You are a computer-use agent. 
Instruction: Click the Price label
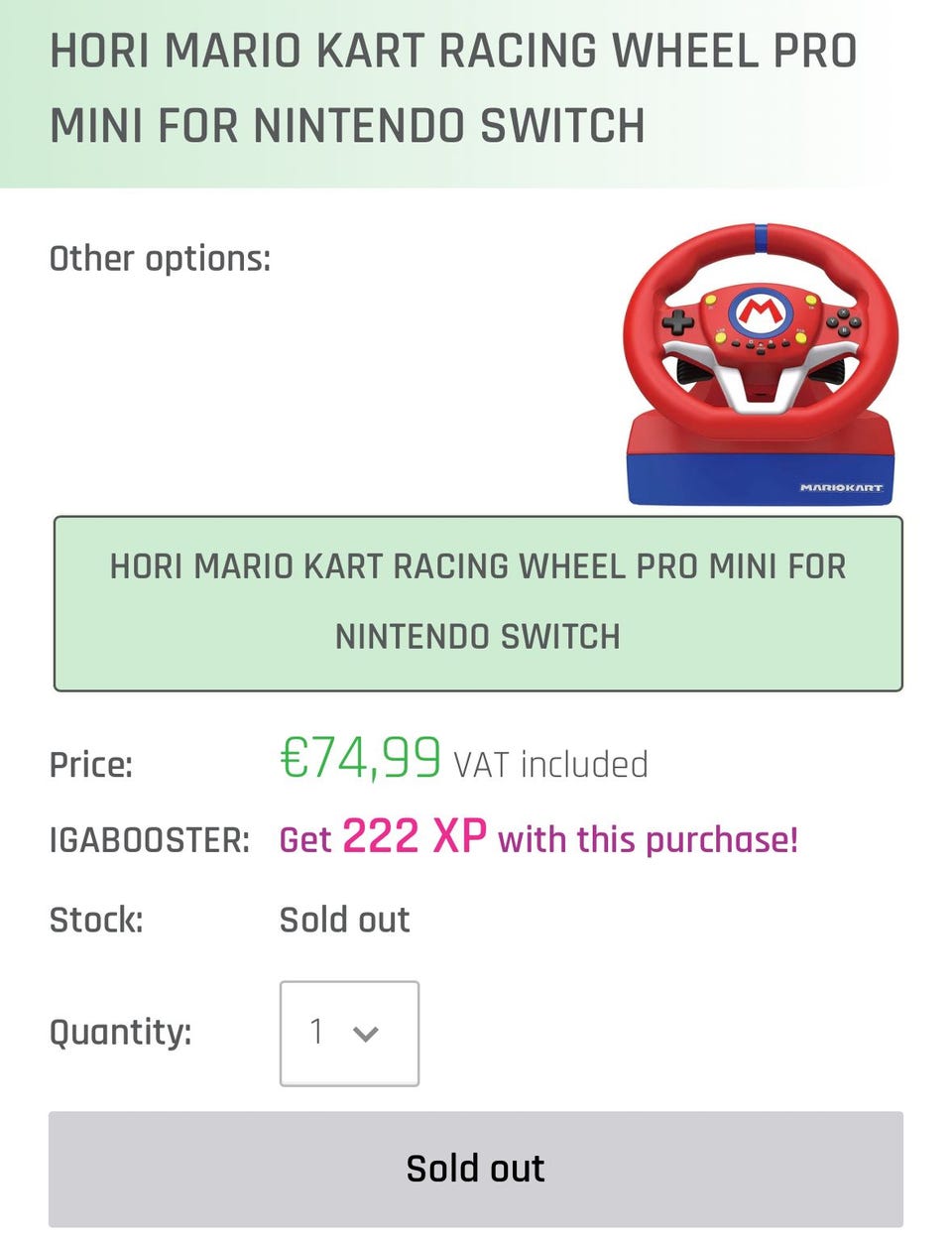tap(90, 765)
